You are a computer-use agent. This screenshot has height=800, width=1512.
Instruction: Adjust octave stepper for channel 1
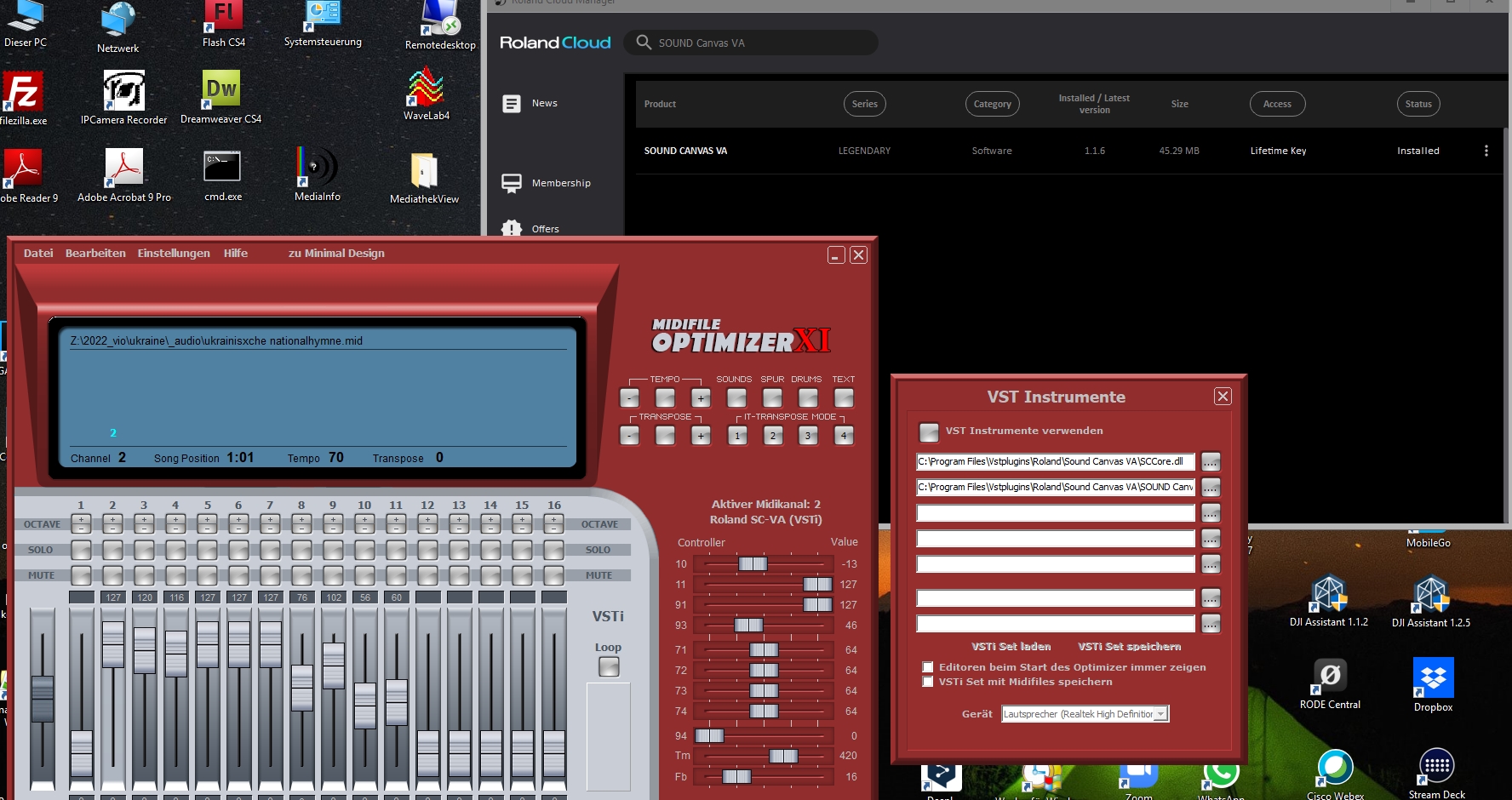point(81,523)
